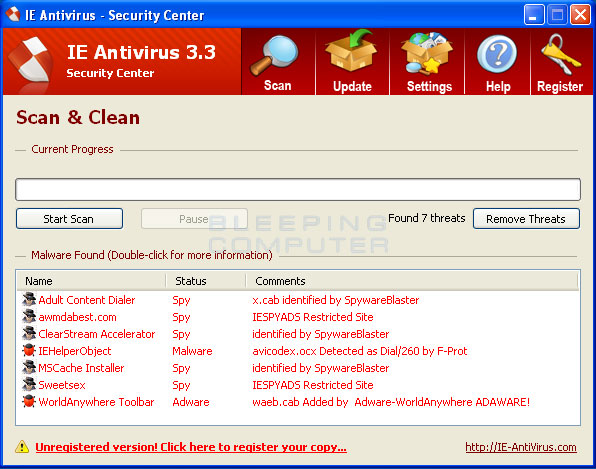The width and height of the screenshot is (596, 469).
Task: Click the Update box icon
Action: click(x=351, y=51)
